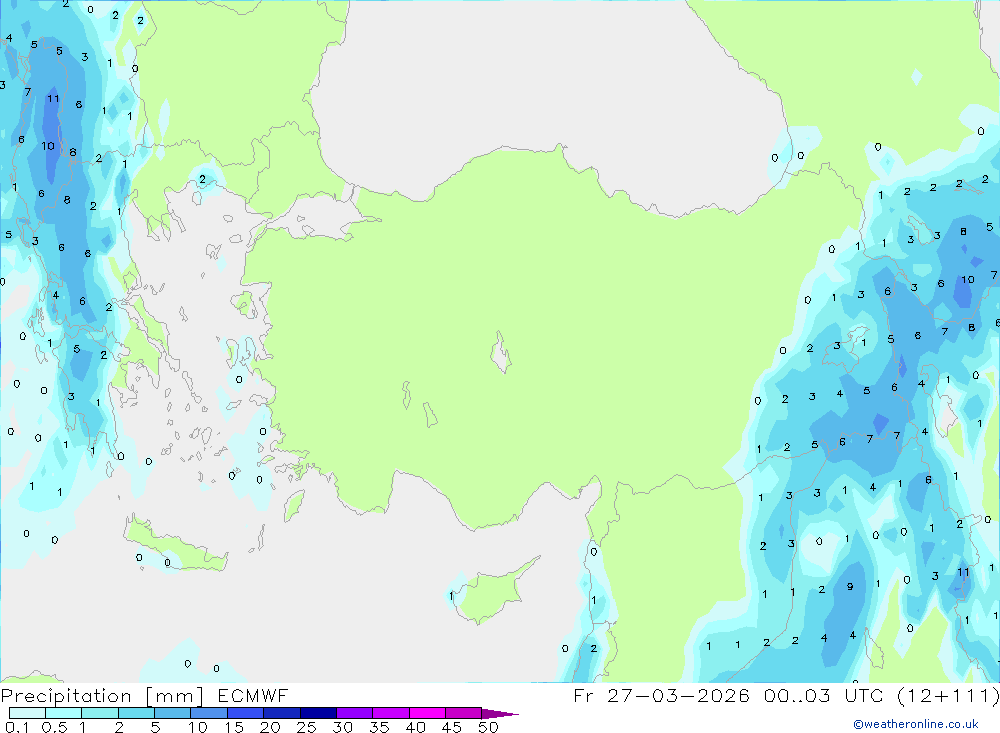The image size is (1000, 733).
Task: Click the 25–30 mm legend color swatch
Action: point(318,713)
